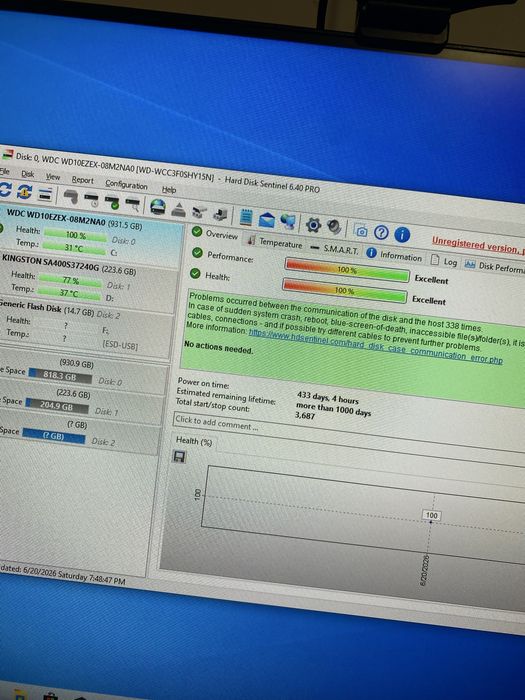Click the 'No actions needed.' text
525x700 pixels.
[219, 347]
